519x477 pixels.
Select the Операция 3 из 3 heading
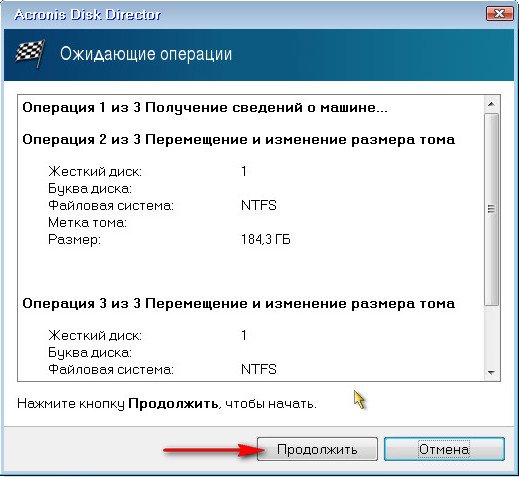pos(238,303)
